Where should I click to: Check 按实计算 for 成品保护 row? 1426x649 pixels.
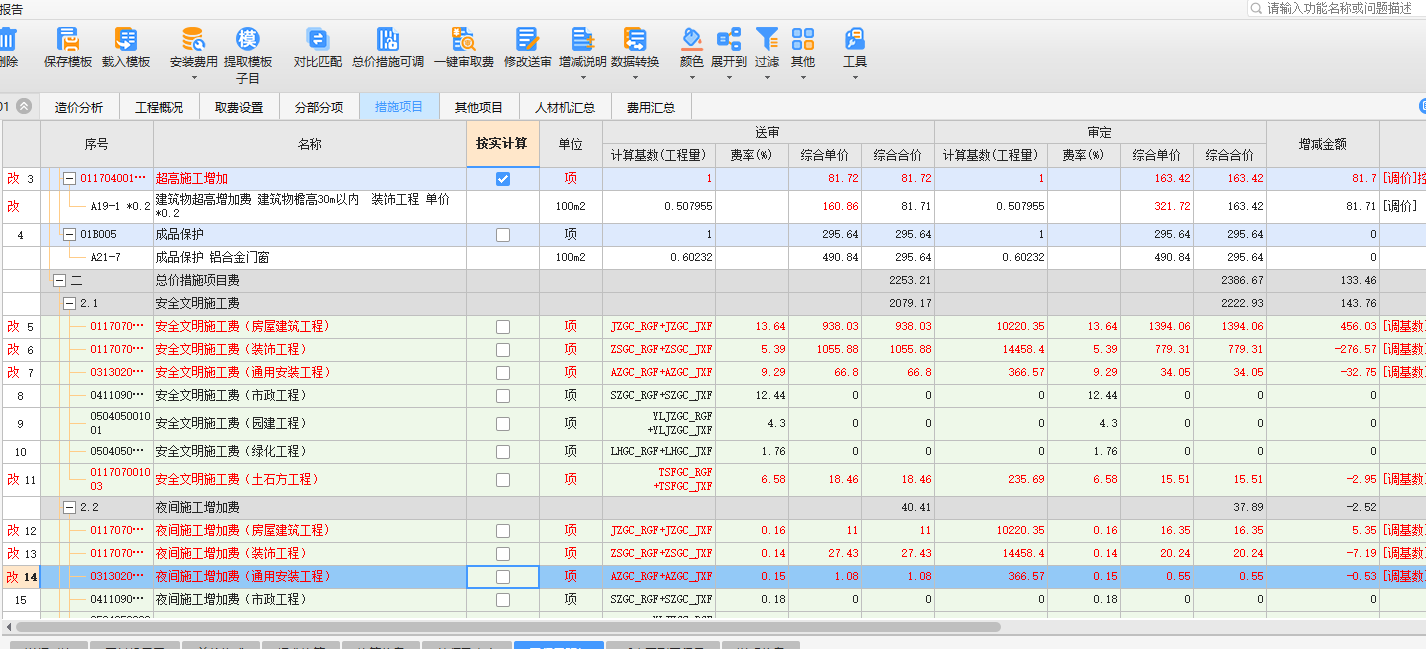[x=503, y=235]
